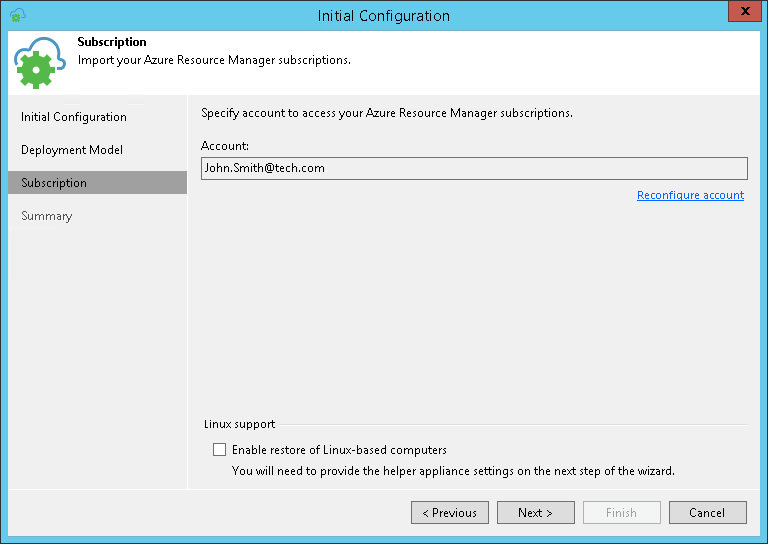Click the Account field with John.Smith@tech.com
Viewport: 768px width, 544px height.
(474, 168)
